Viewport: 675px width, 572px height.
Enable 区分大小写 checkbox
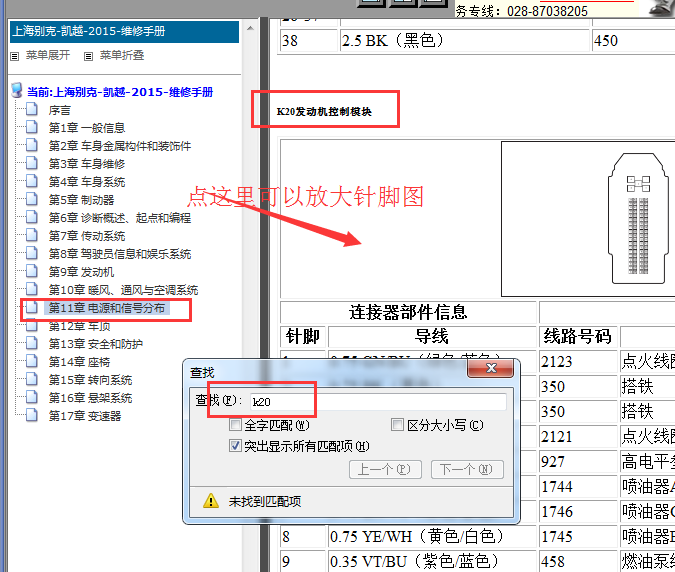click(397, 425)
